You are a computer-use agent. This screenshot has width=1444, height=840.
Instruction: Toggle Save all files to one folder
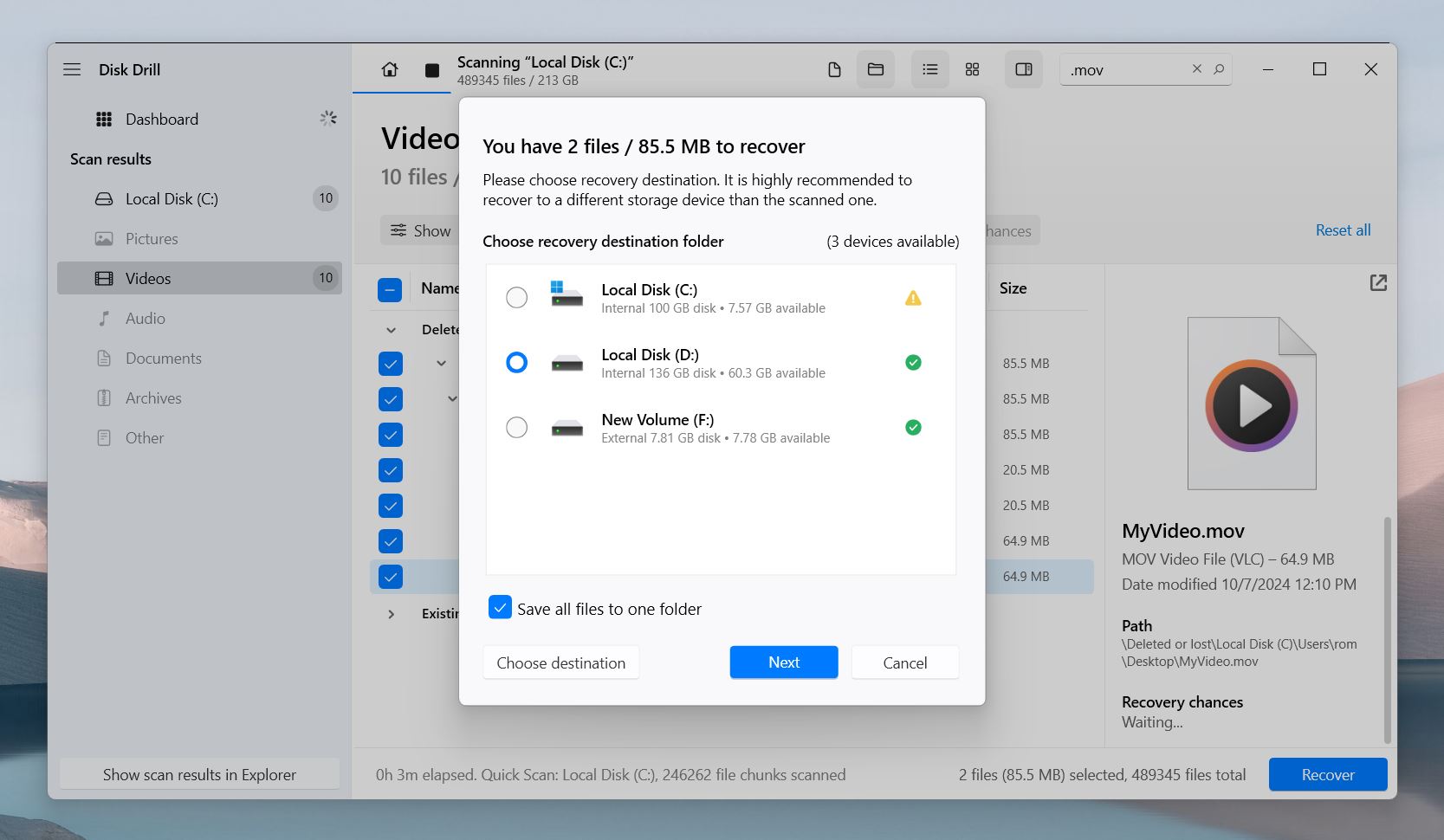tap(500, 608)
